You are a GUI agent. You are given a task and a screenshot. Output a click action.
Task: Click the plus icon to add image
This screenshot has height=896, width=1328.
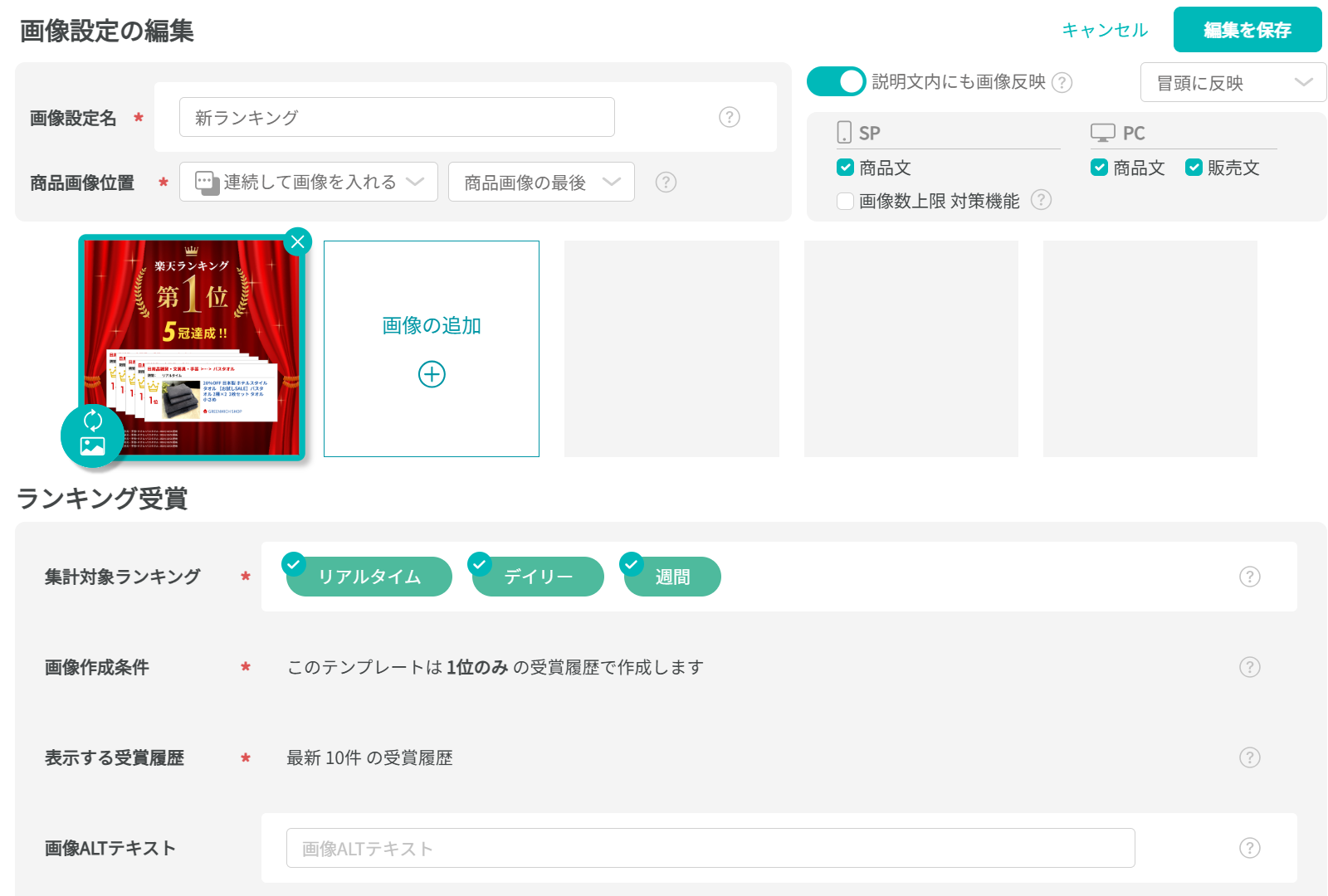tap(432, 374)
